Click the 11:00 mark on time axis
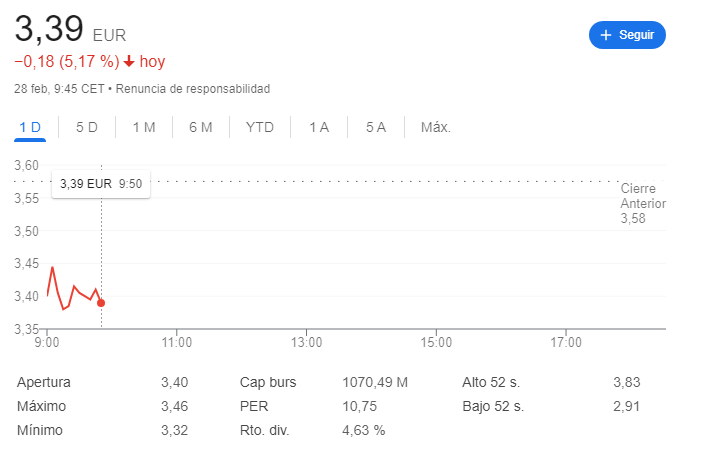Viewport: 710px width, 453px height. [x=177, y=342]
